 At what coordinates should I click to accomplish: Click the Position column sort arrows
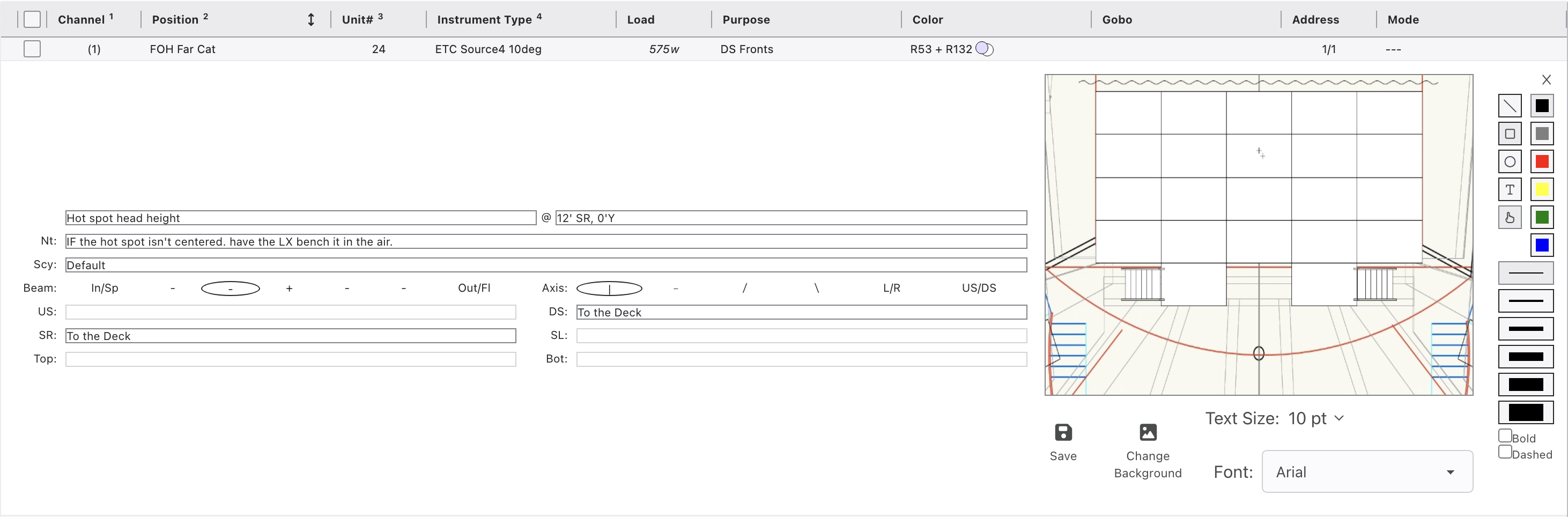pyautogui.click(x=310, y=19)
